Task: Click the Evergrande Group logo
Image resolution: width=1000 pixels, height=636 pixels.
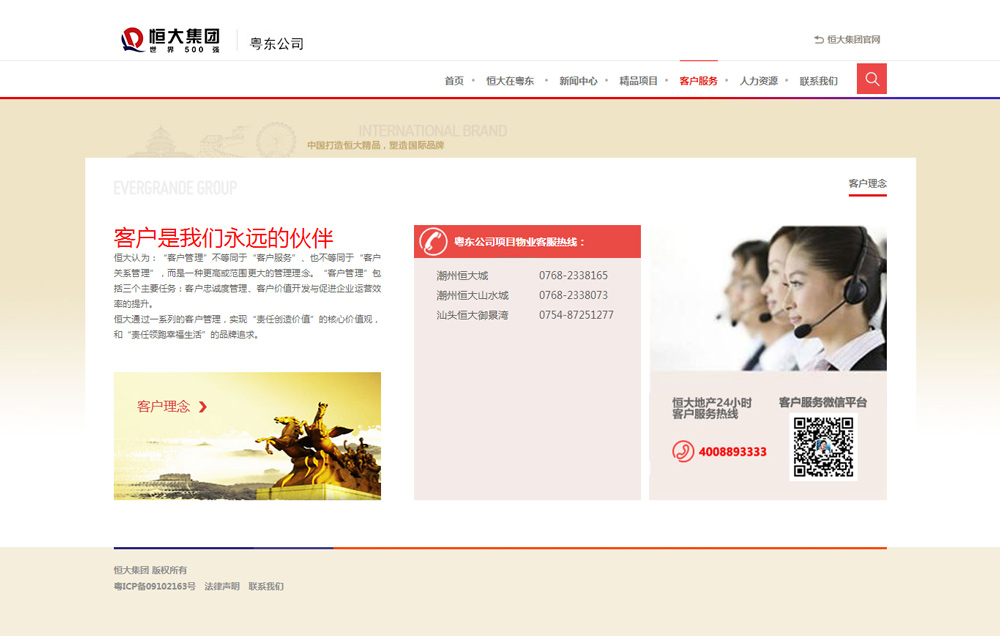Action: coord(171,40)
